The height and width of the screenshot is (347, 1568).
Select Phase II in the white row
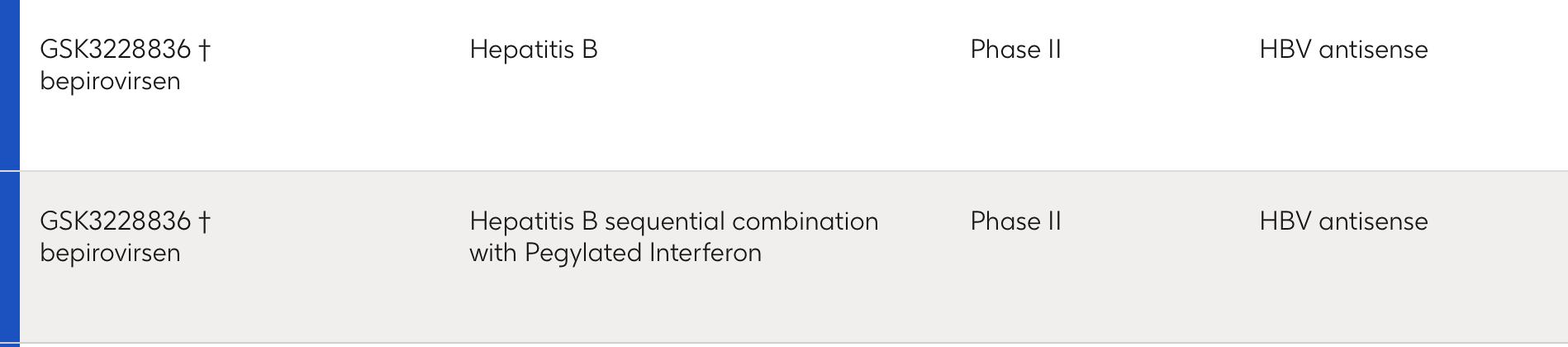point(1015,50)
